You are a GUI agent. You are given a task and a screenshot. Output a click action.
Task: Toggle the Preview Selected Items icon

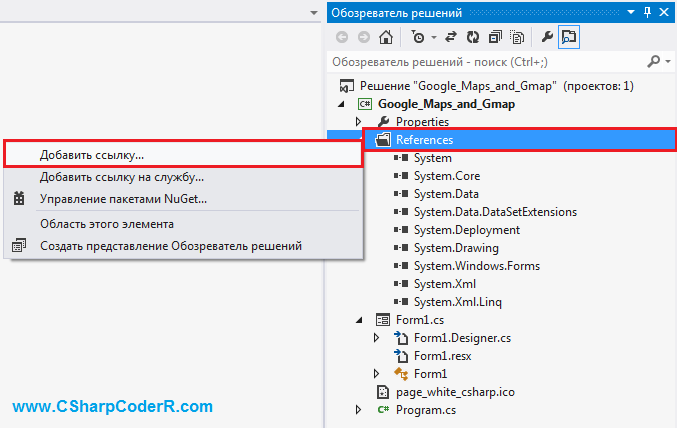(569, 37)
